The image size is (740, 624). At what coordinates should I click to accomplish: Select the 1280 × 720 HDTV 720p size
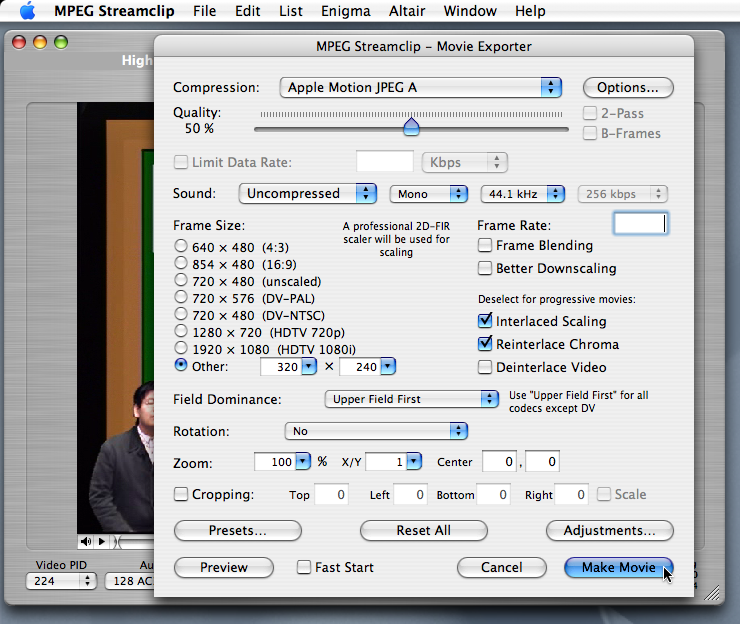(x=181, y=331)
